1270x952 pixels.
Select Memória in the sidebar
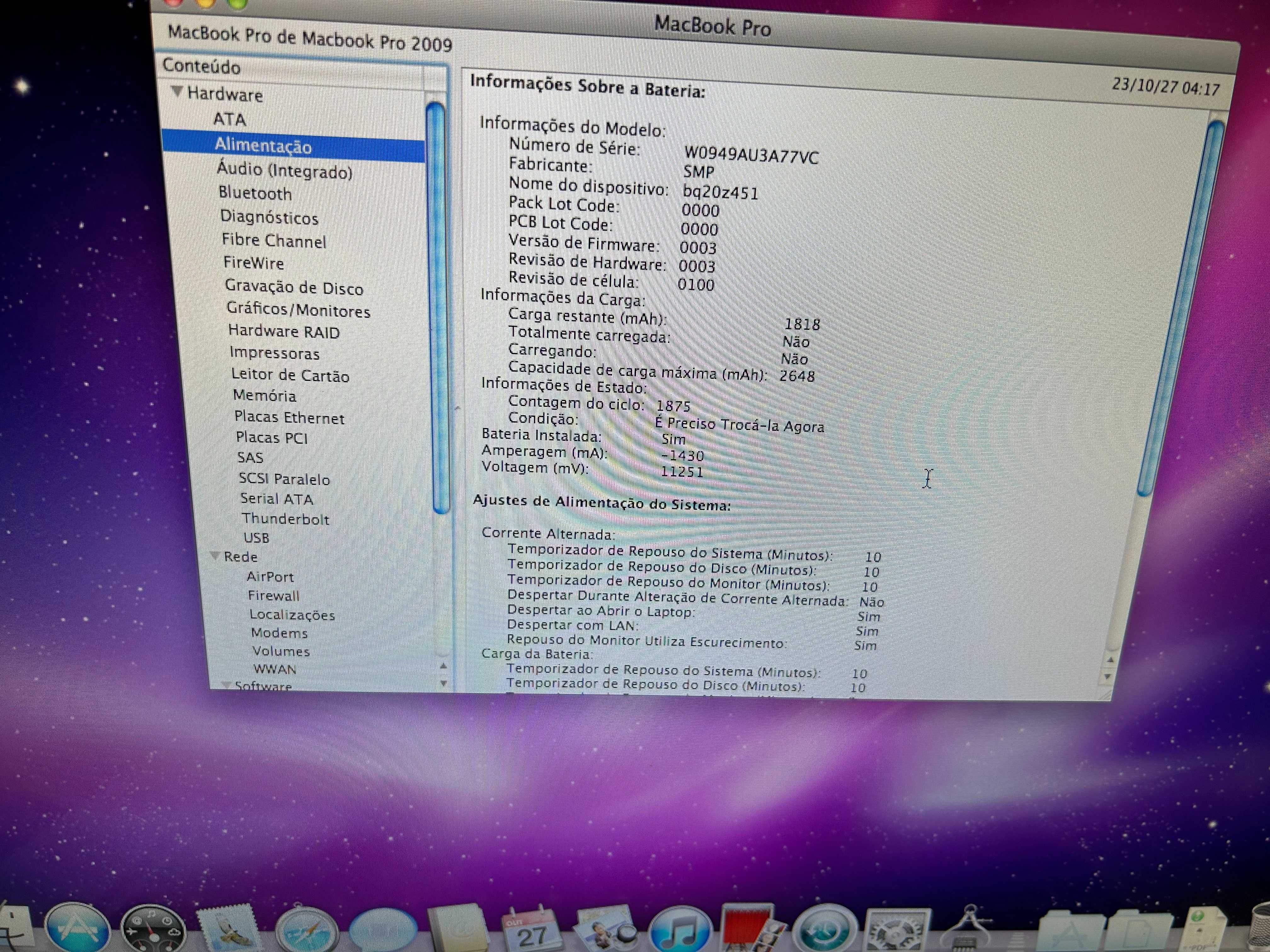(x=265, y=395)
